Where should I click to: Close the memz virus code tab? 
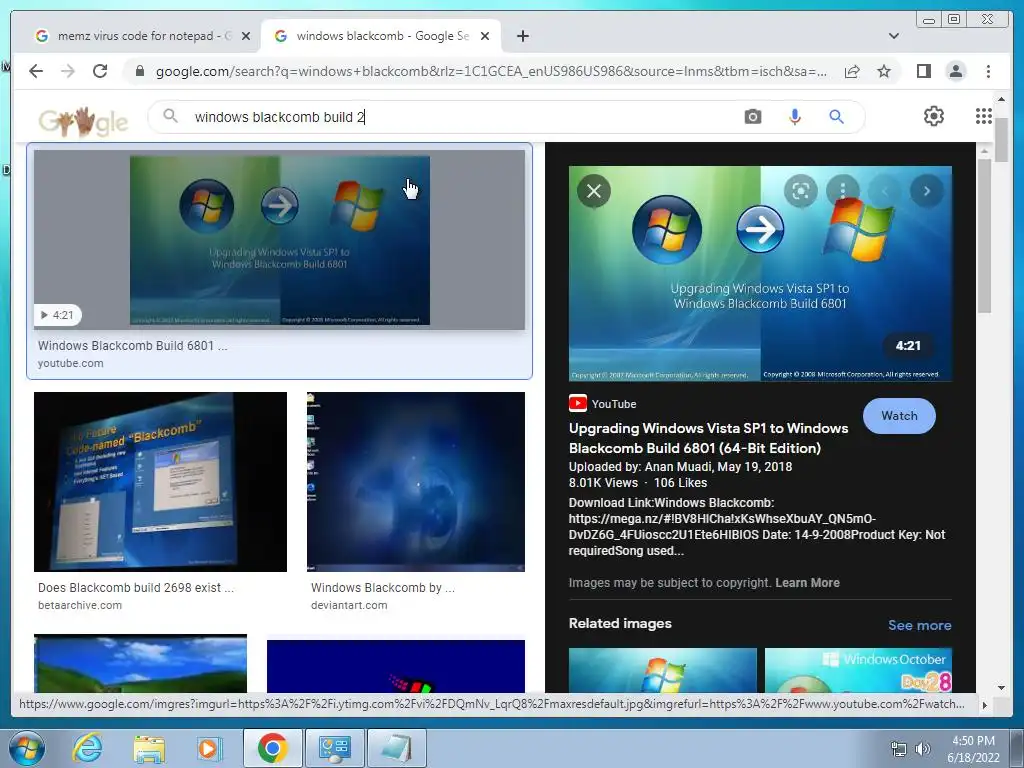(x=246, y=36)
